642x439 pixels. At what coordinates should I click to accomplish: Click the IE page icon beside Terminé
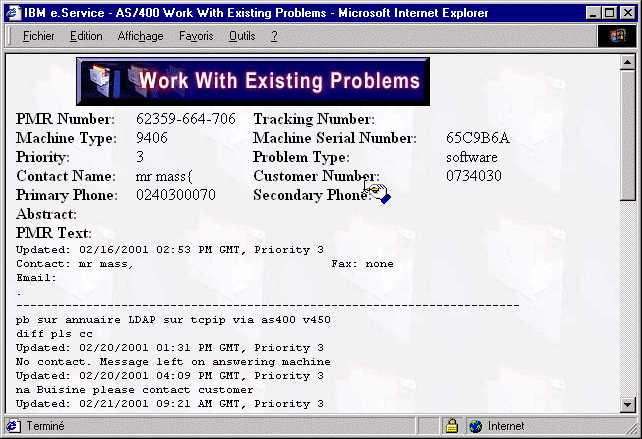coord(13,426)
